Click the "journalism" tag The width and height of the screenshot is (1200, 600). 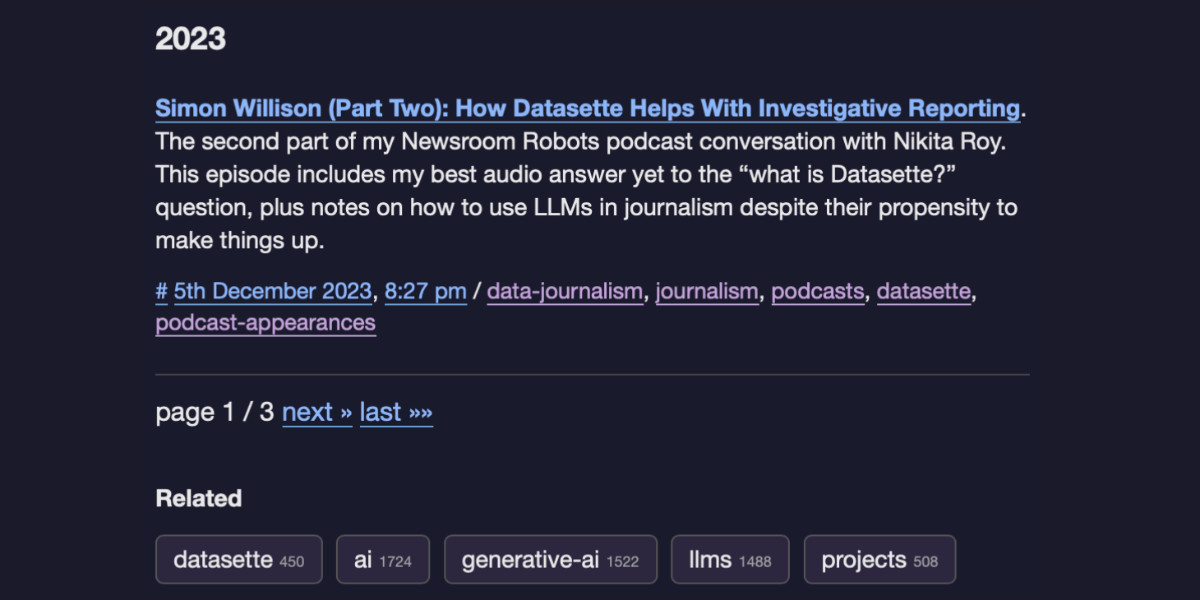[x=707, y=291]
